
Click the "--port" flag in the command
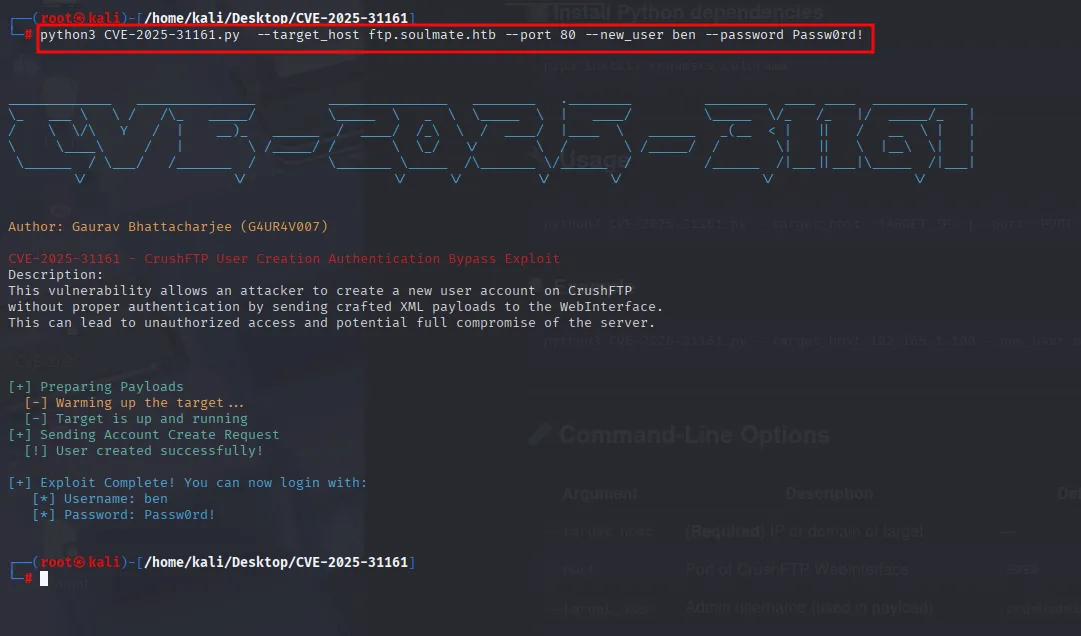click(x=529, y=34)
